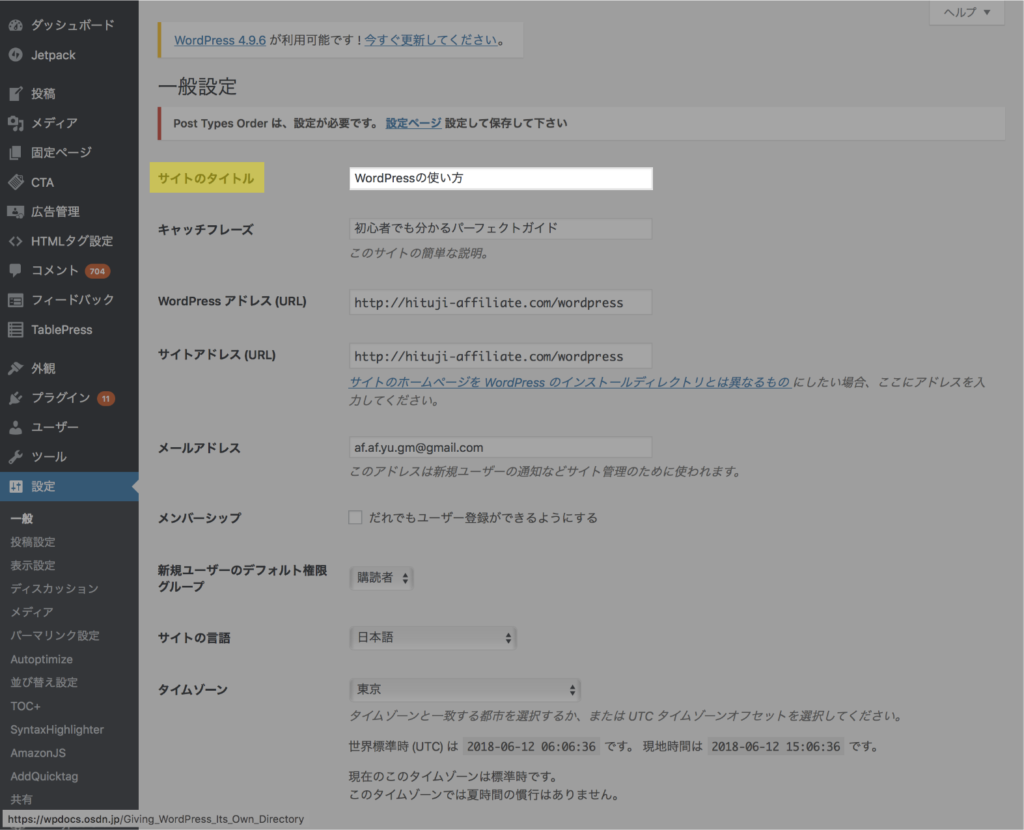Image resolution: width=1024 pixels, height=830 pixels.
Task: Click the TablePress table icon
Action: [16, 330]
